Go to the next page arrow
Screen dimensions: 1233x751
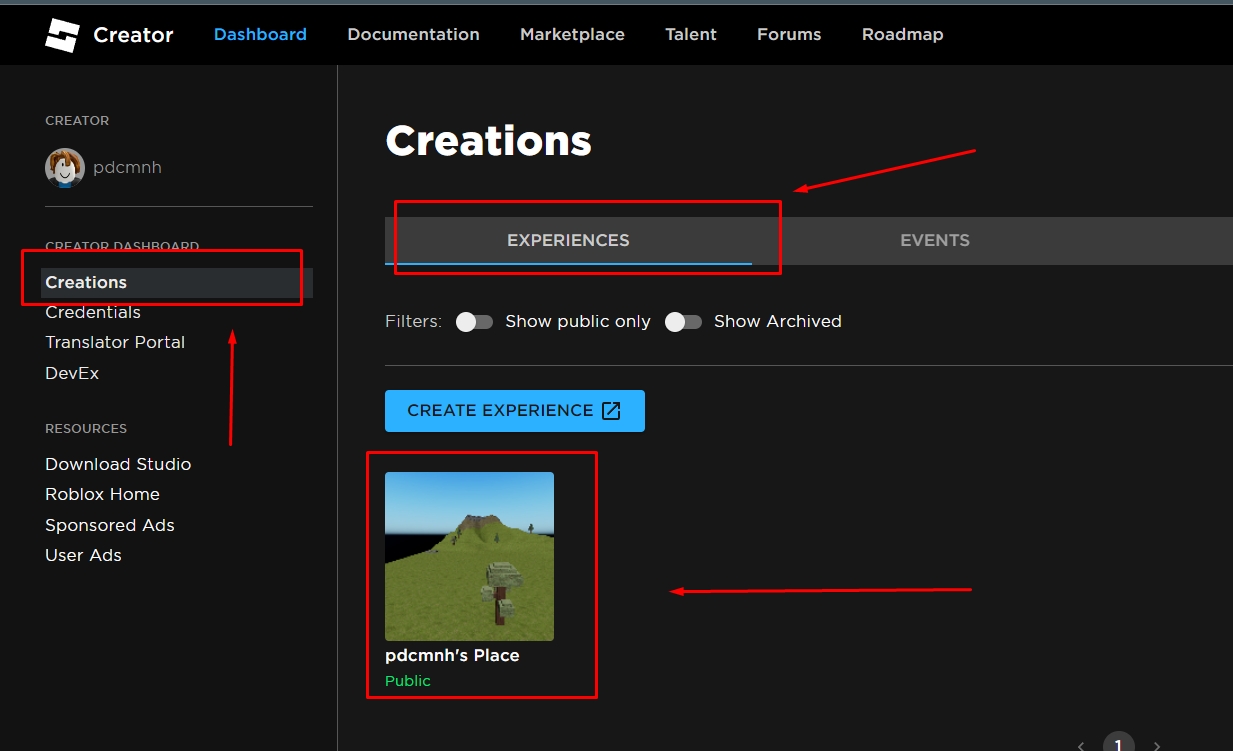(1157, 745)
